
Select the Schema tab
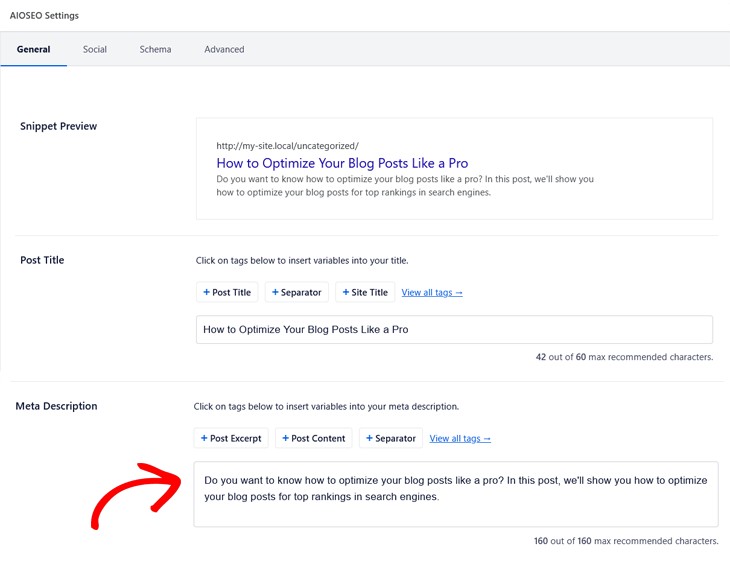[x=155, y=49]
